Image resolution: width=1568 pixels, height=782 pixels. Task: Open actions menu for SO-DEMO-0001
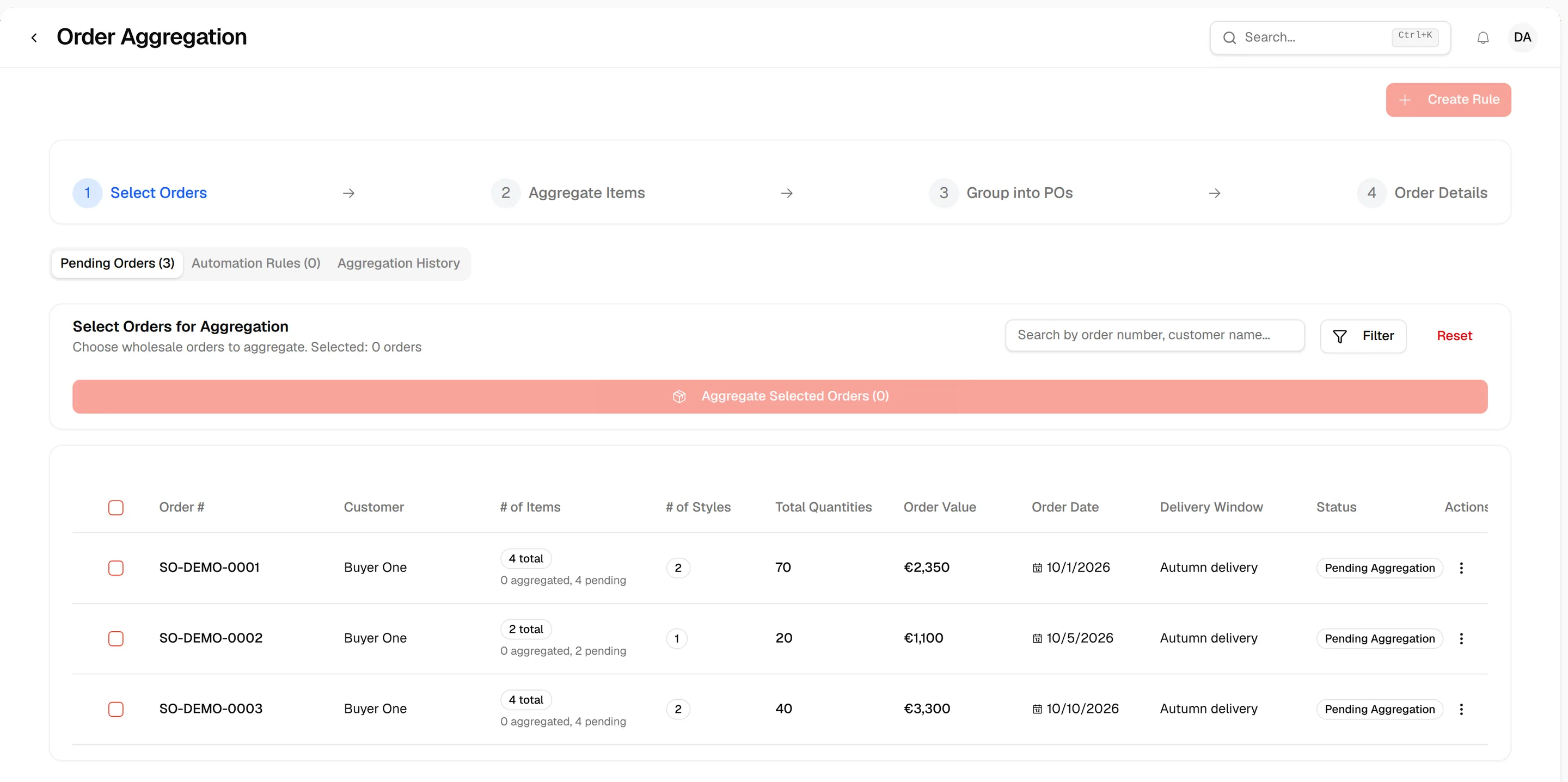[x=1461, y=568]
